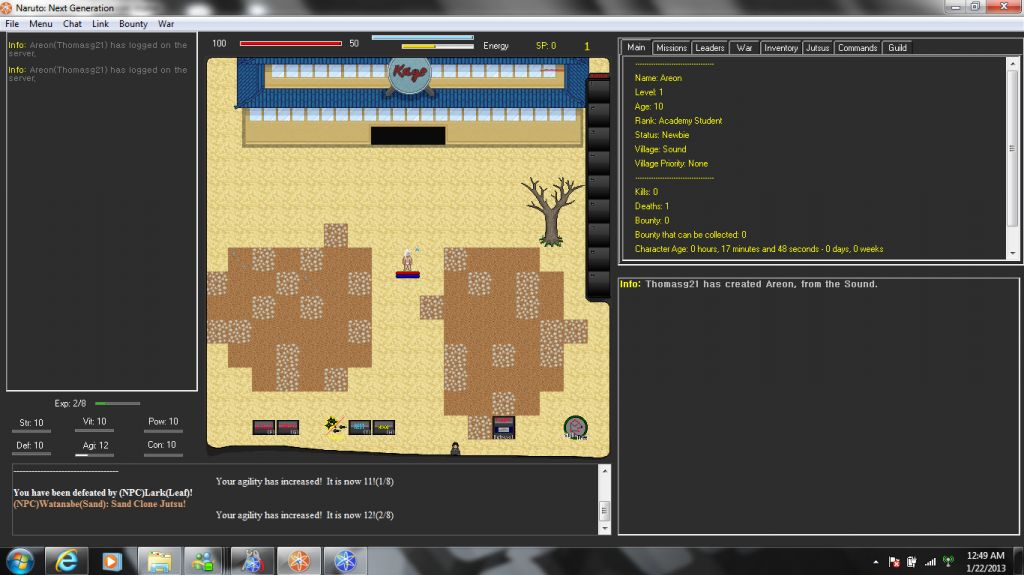Click the green Exp progress bar

coord(118,404)
